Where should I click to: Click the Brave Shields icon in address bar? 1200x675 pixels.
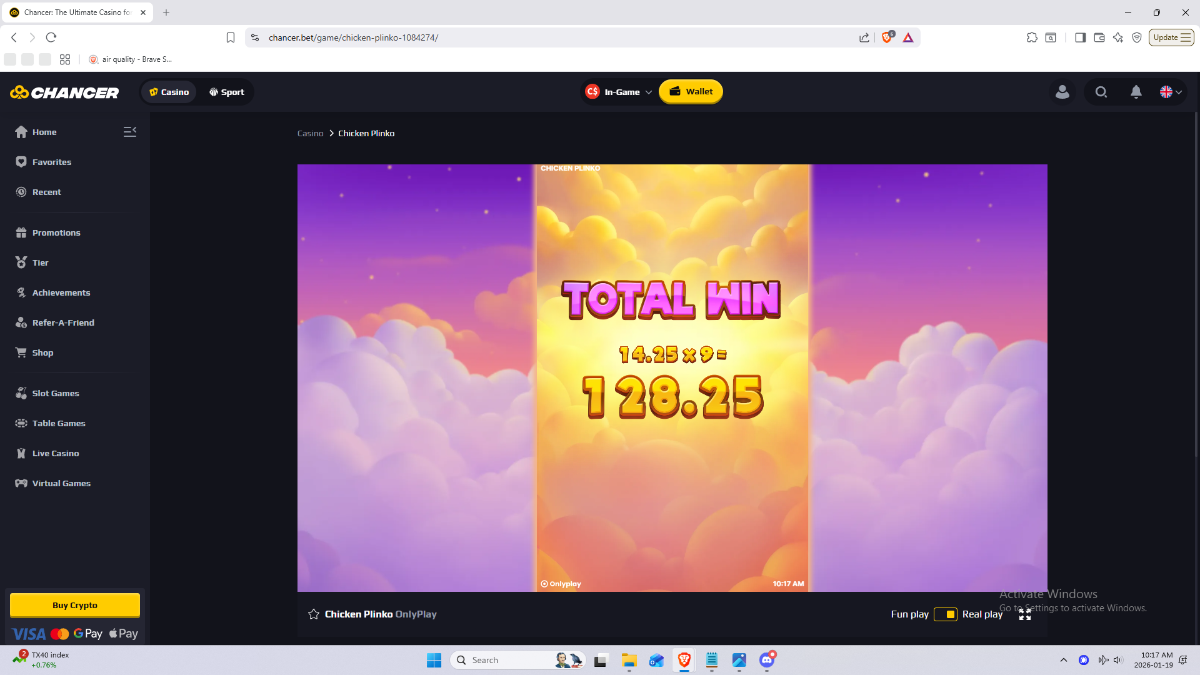[x=887, y=37]
